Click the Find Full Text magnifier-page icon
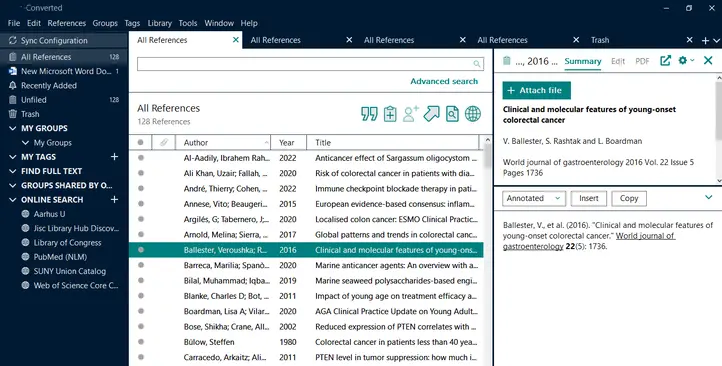722x366 pixels. point(452,114)
